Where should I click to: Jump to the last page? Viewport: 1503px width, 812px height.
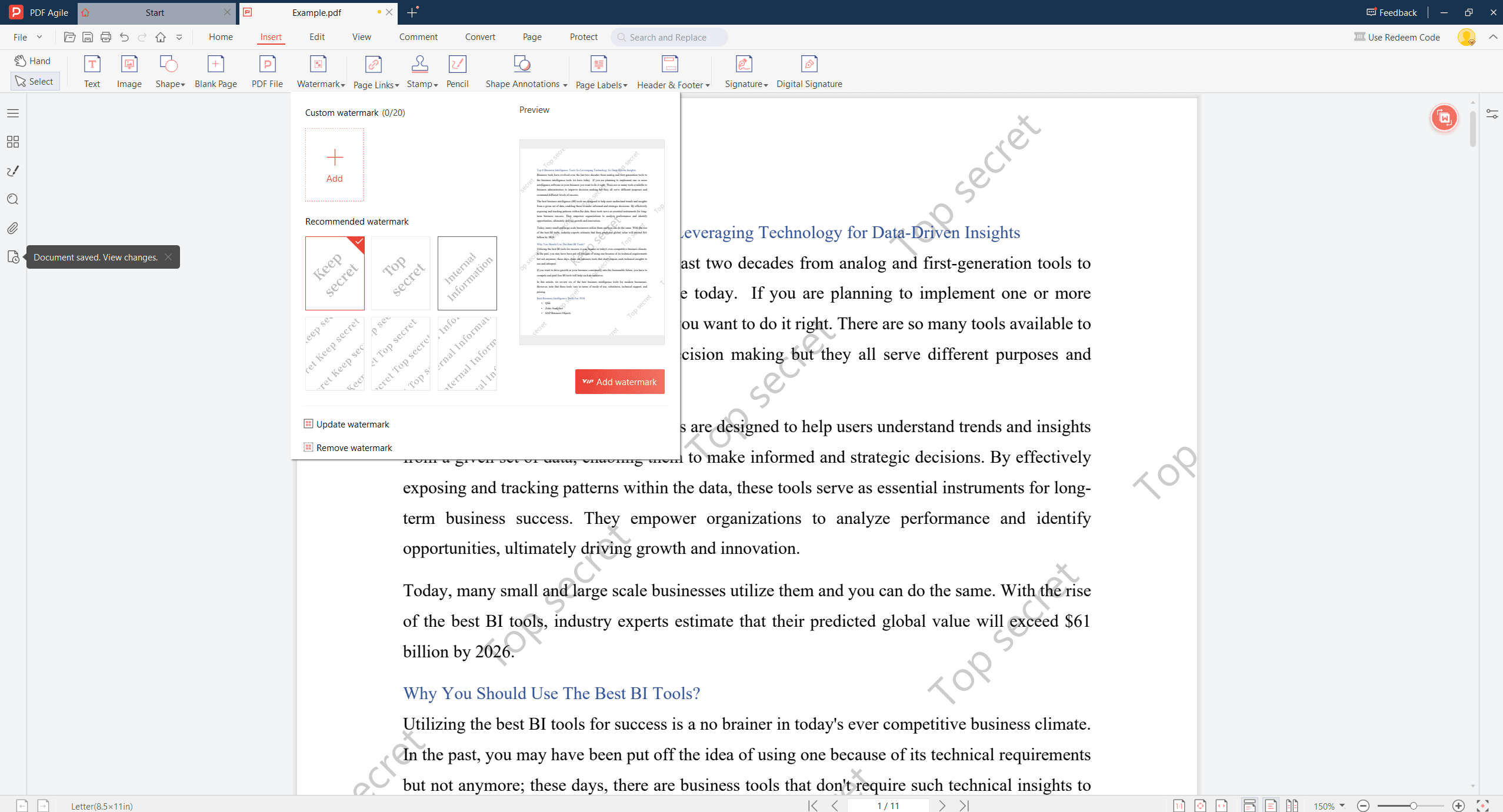click(964, 805)
